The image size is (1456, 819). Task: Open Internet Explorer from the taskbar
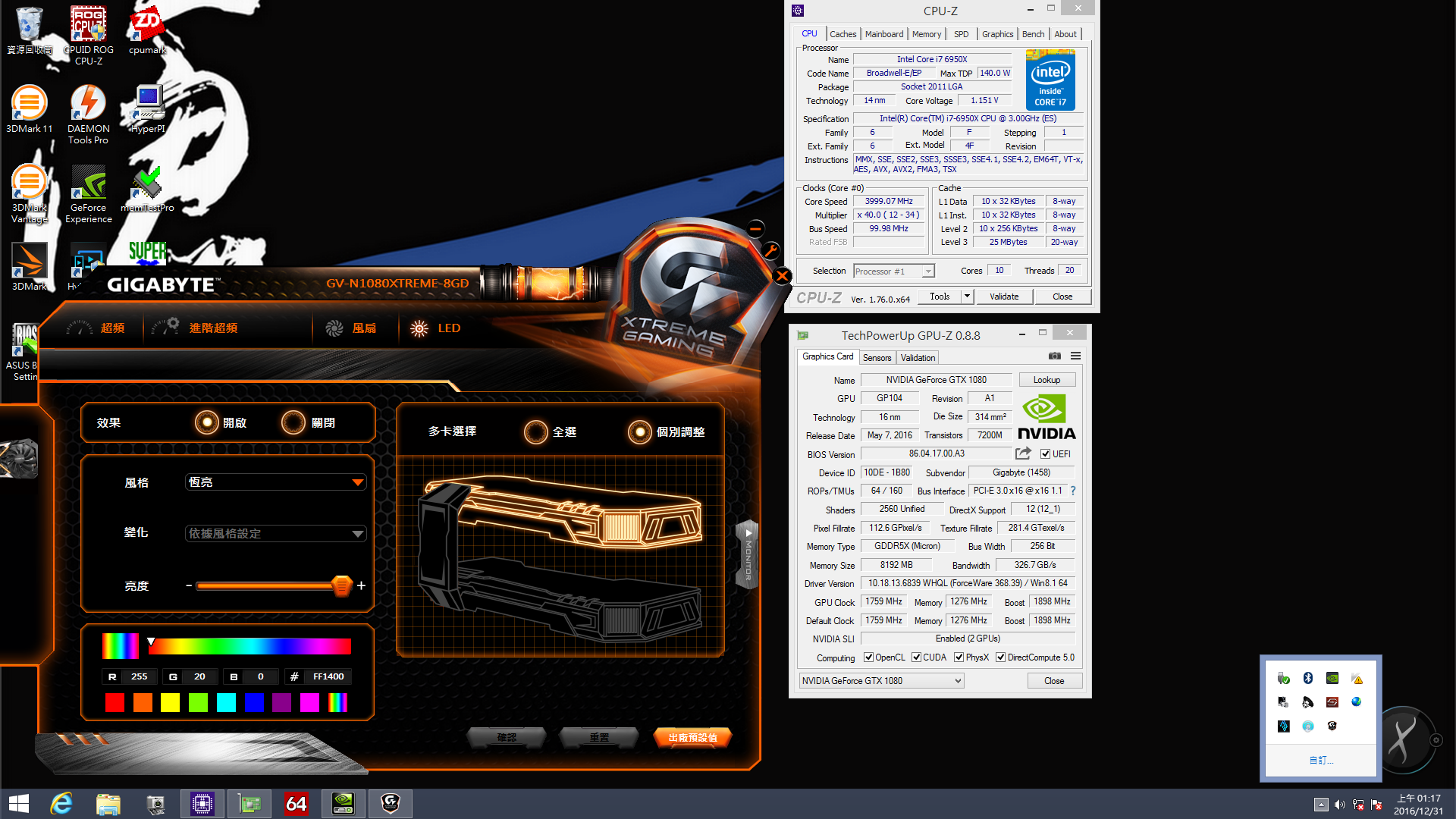click(61, 804)
